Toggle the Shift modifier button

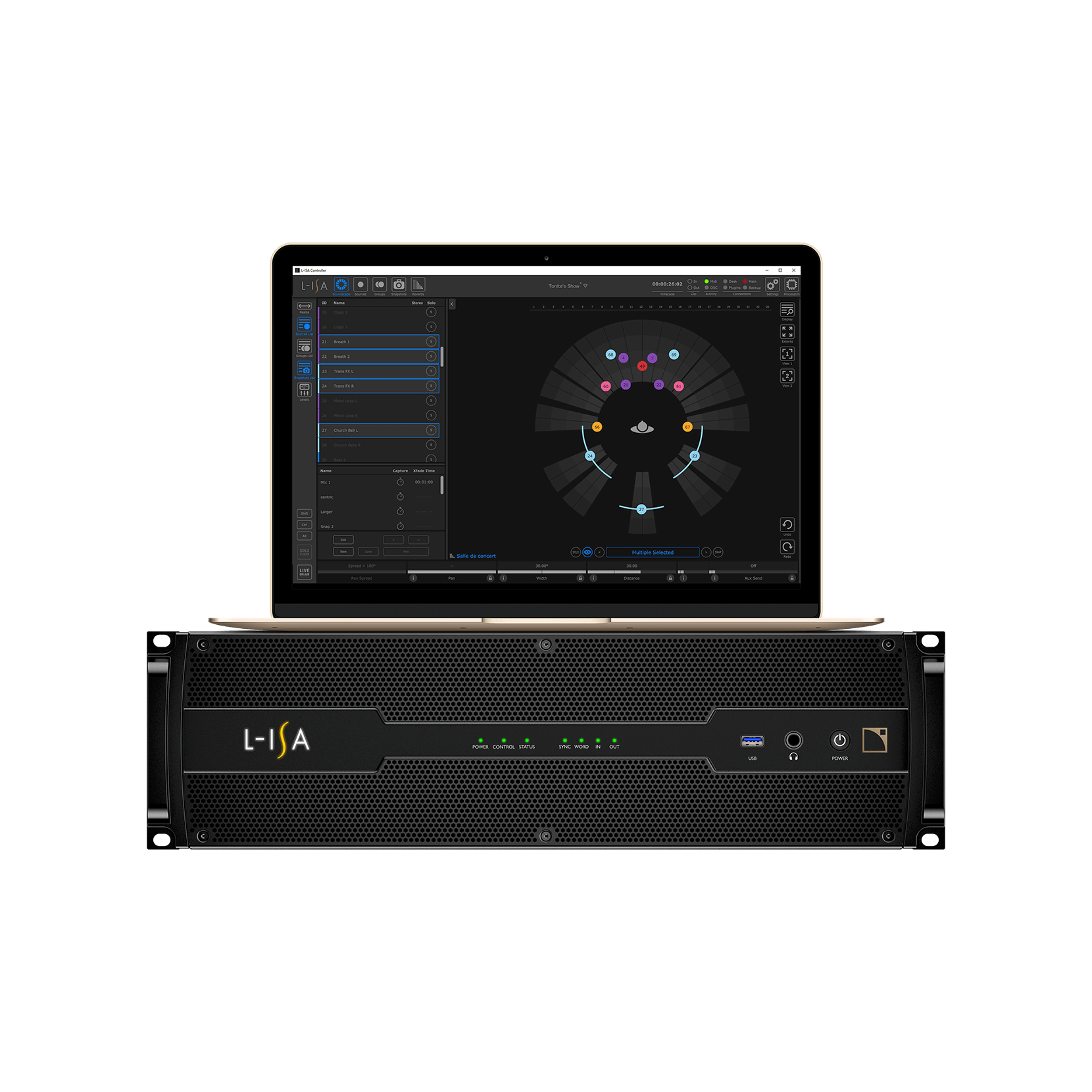(304, 513)
